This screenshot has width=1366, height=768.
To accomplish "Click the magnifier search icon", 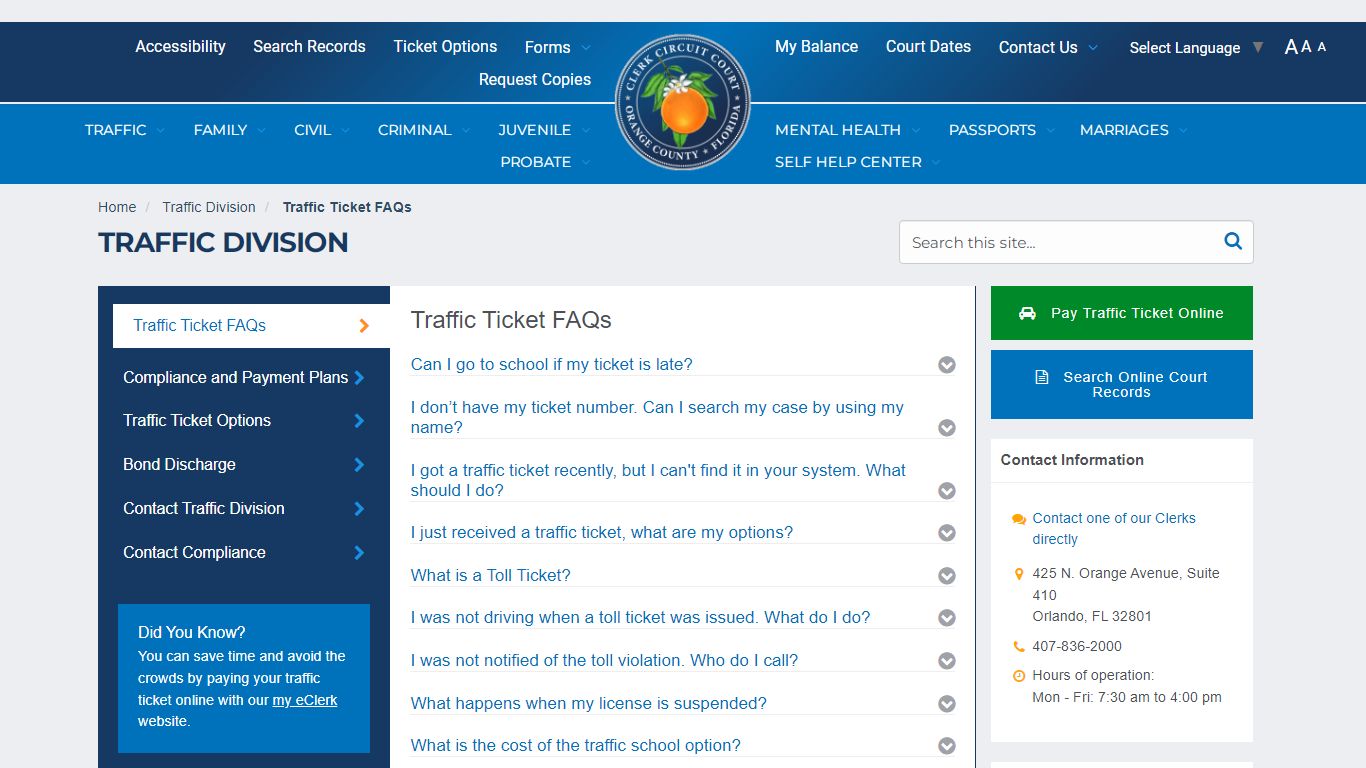I will click(x=1233, y=241).
